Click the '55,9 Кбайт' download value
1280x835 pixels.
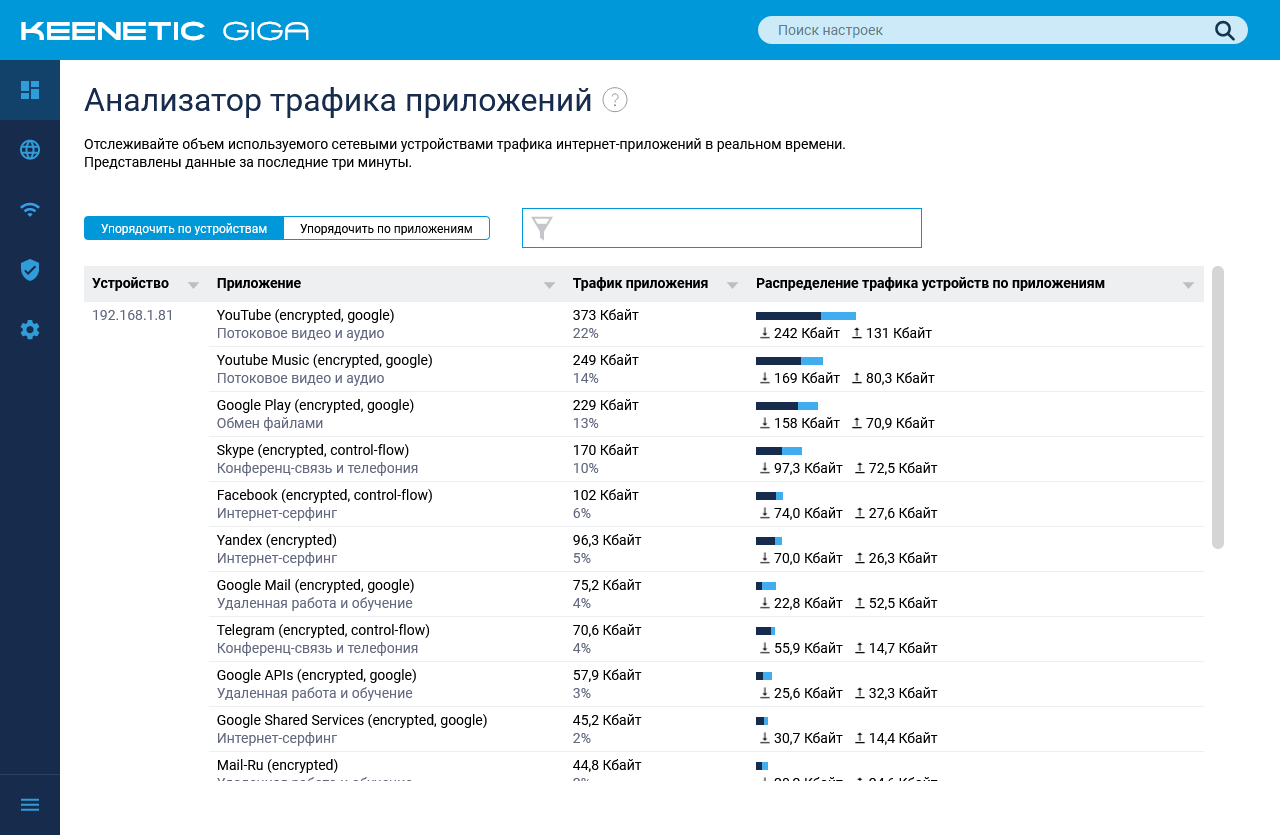click(808, 648)
